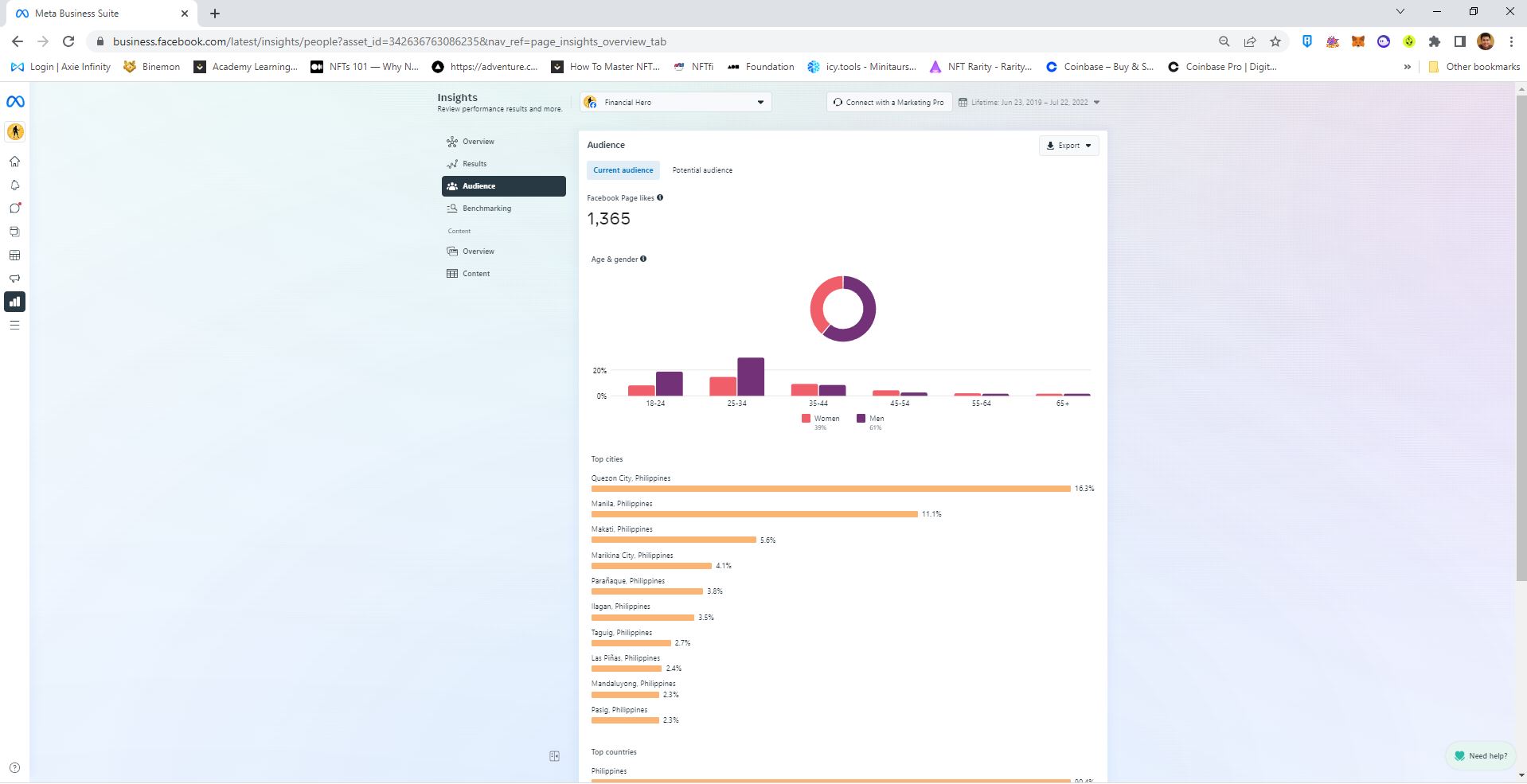The width and height of the screenshot is (1527, 784).
Task: Open the Chrome tab search chevron
Action: tap(1400, 12)
